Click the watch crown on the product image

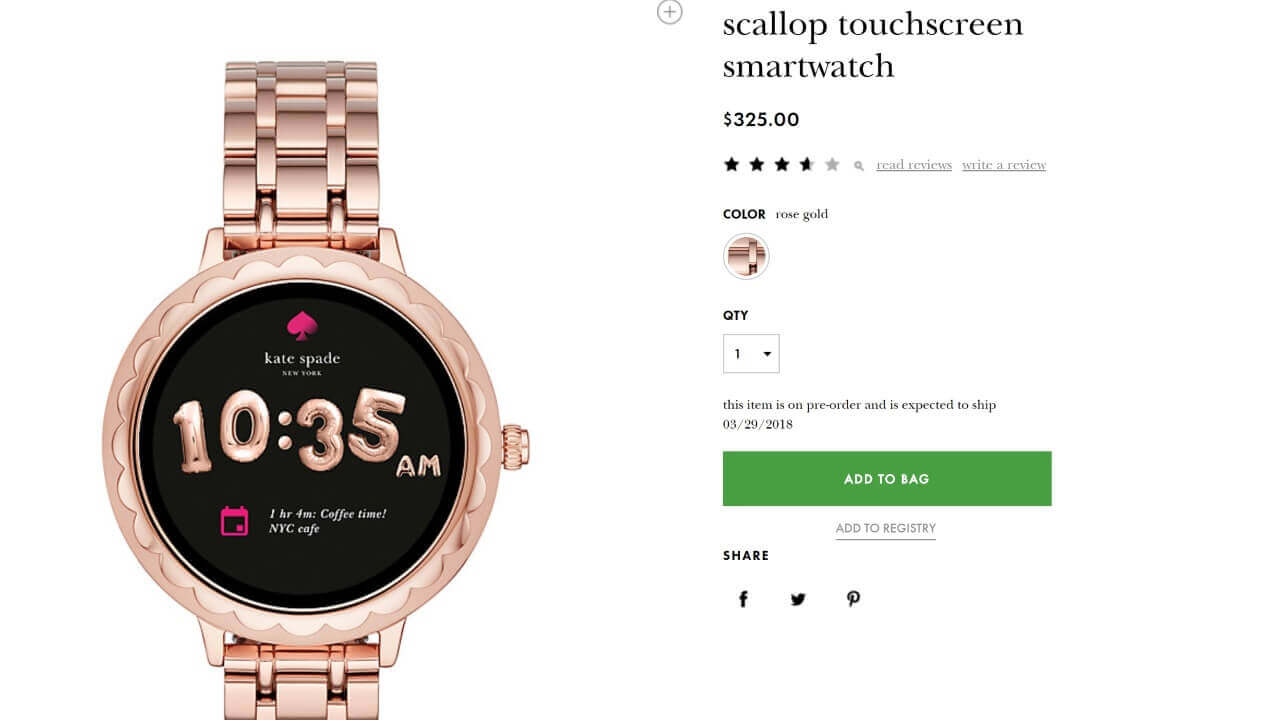[x=515, y=446]
